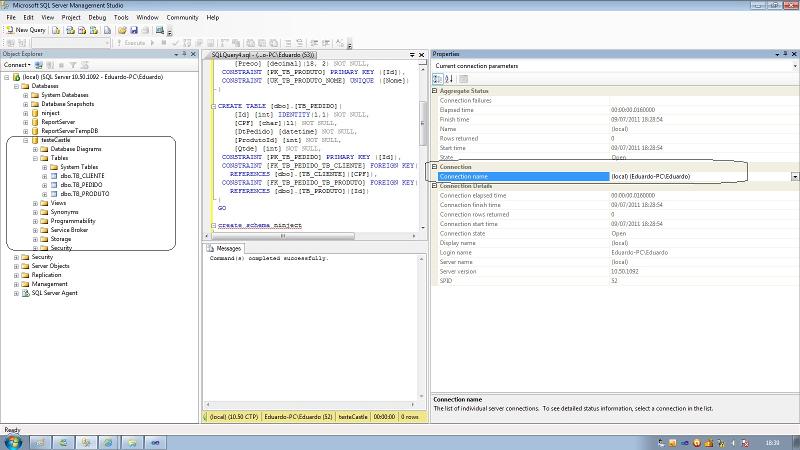Open a new Analysis Services XMLA Query

(x=93, y=30)
